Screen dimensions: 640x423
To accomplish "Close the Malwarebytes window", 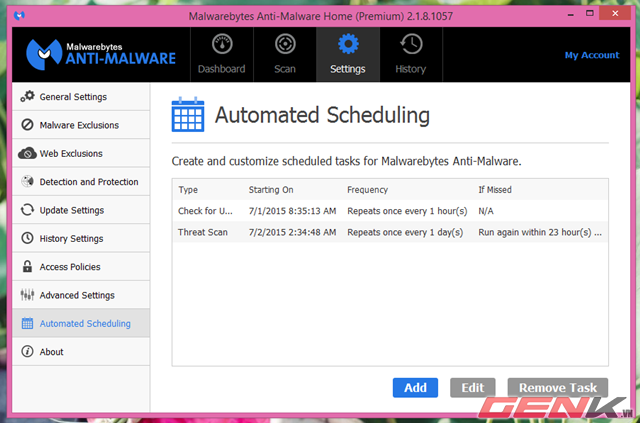I will point(615,13).
